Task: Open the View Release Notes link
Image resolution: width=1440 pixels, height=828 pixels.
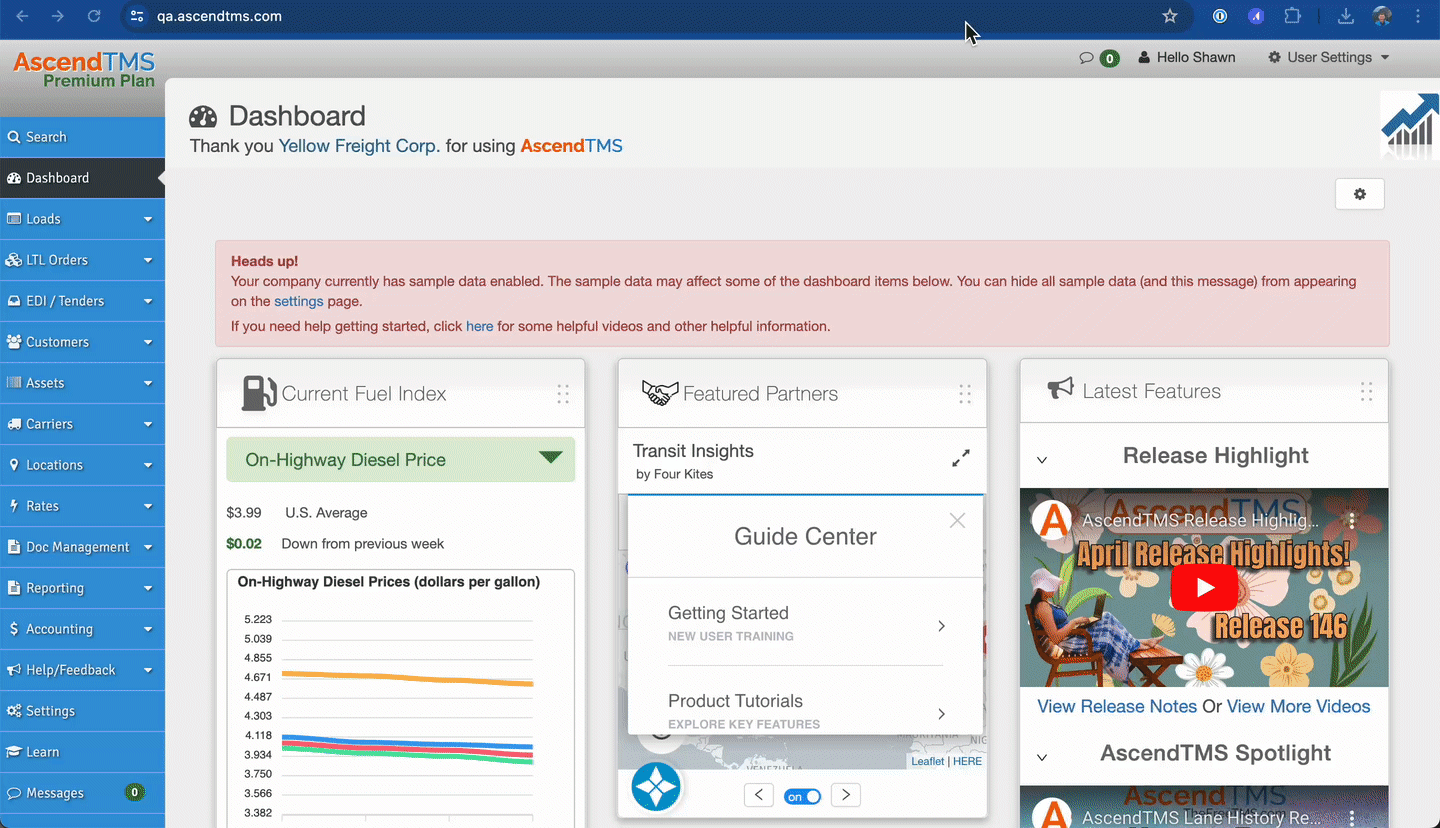Action: coord(1117,707)
